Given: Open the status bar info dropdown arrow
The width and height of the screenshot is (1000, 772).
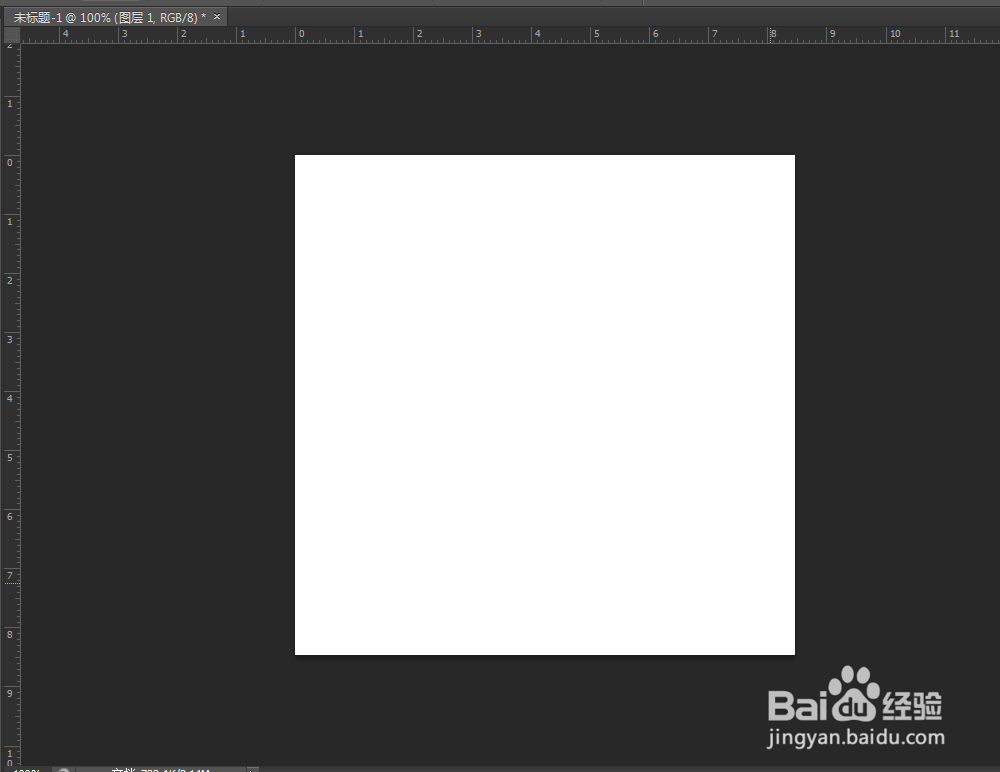Looking at the screenshot, I should (252, 768).
